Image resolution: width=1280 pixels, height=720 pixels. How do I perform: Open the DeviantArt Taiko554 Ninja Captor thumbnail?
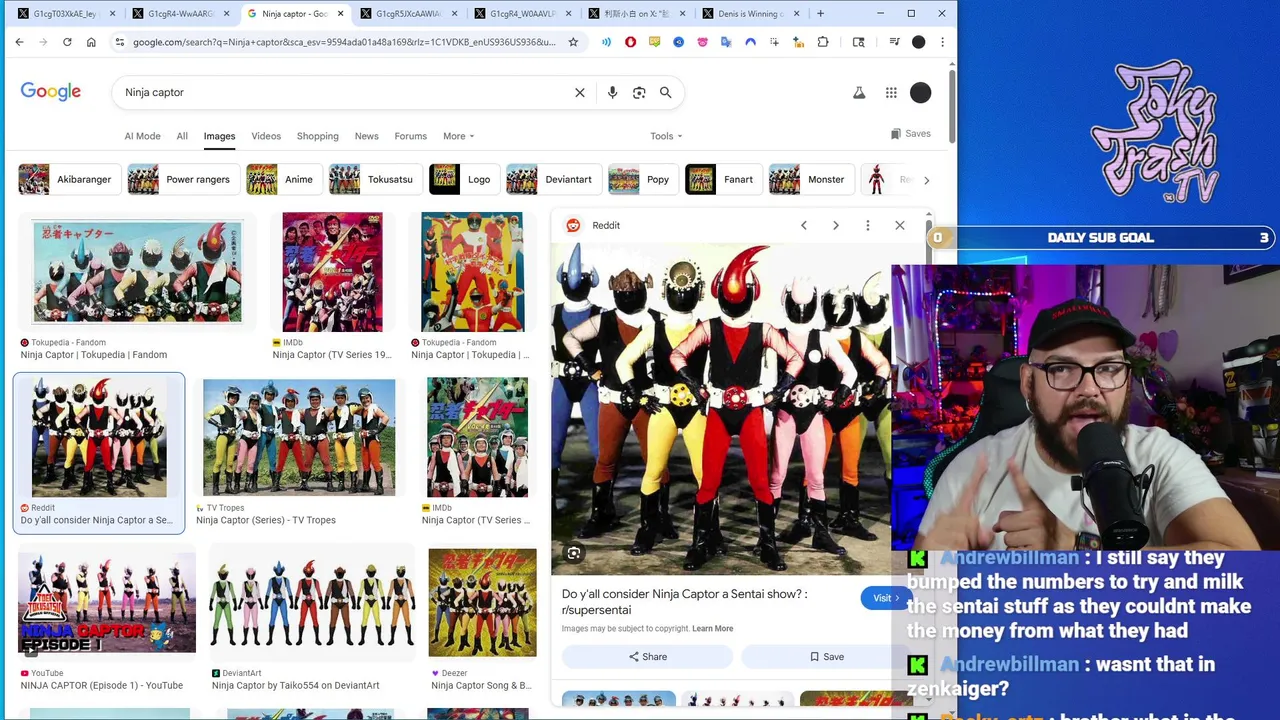(x=312, y=603)
